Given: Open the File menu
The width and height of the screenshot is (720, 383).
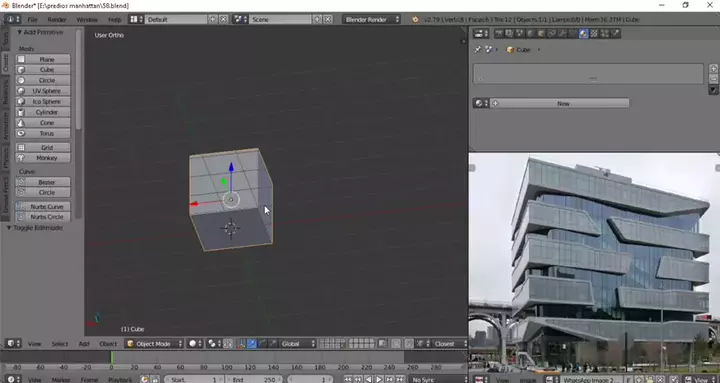Looking at the screenshot, I should pyautogui.click(x=32, y=20).
